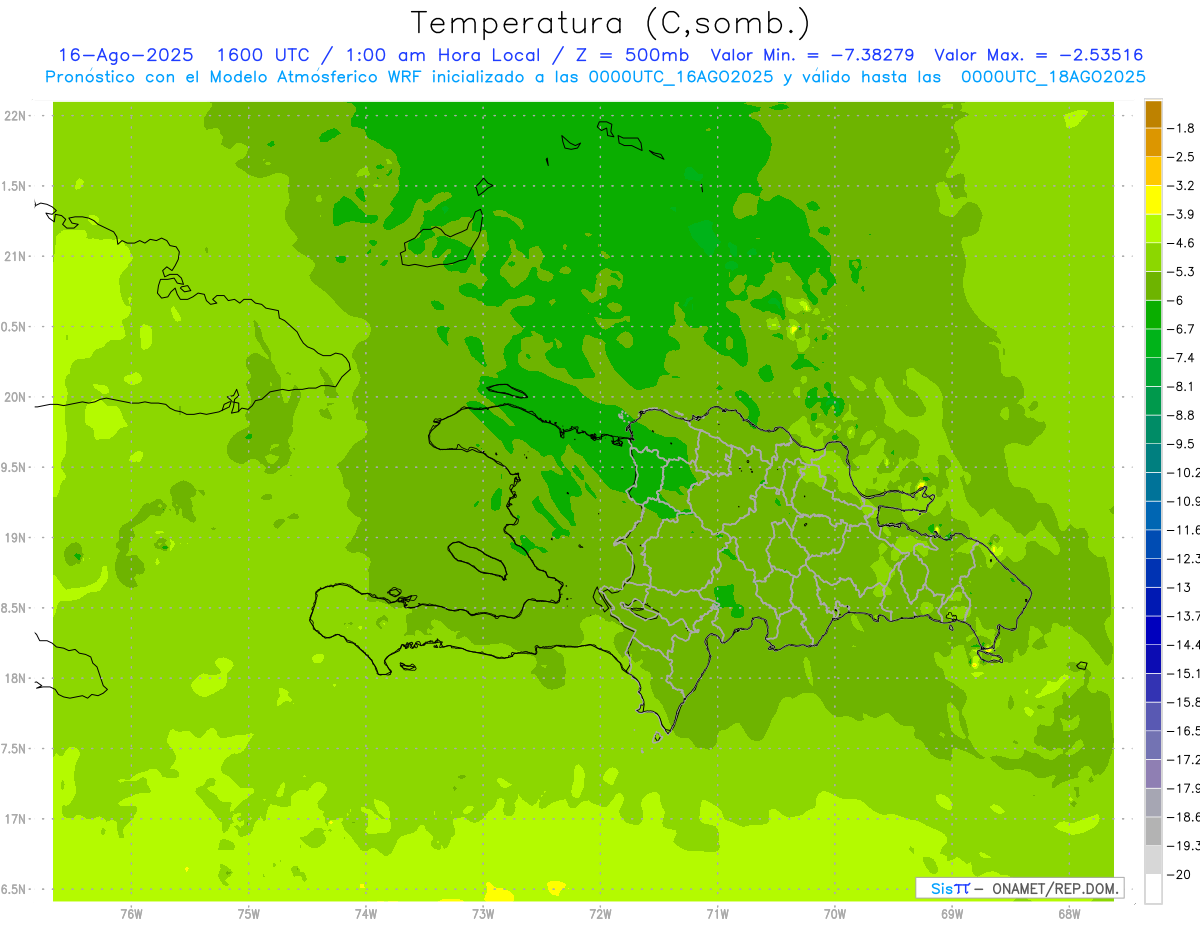Pick legend color between -19.3 and -20
Viewport: 1200px width, 927px height.
(1153, 860)
